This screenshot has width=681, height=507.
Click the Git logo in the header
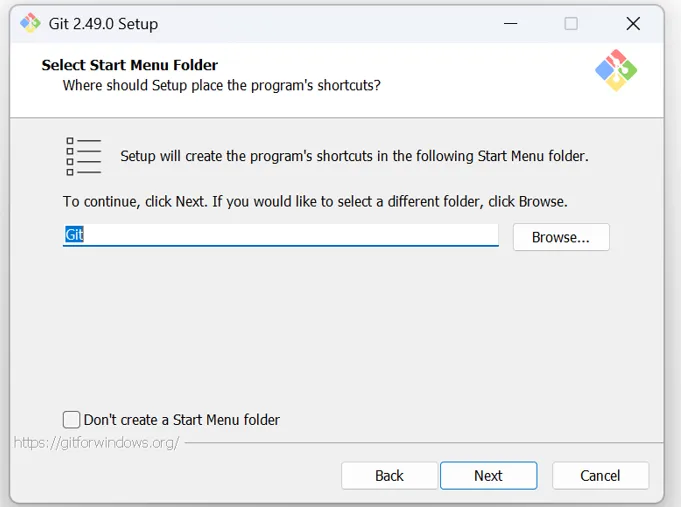[616, 70]
